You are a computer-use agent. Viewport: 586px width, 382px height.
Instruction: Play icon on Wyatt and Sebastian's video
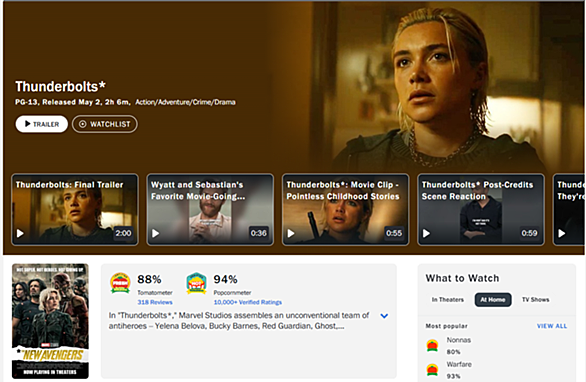[155, 233]
